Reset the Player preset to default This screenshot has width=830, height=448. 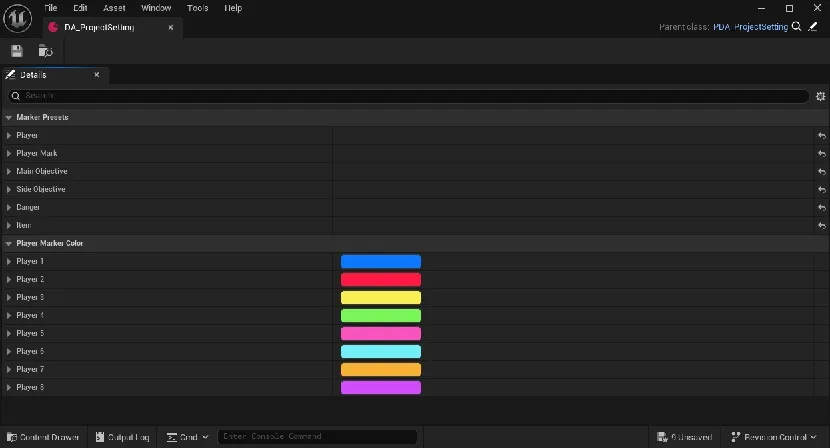click(822, 136)
